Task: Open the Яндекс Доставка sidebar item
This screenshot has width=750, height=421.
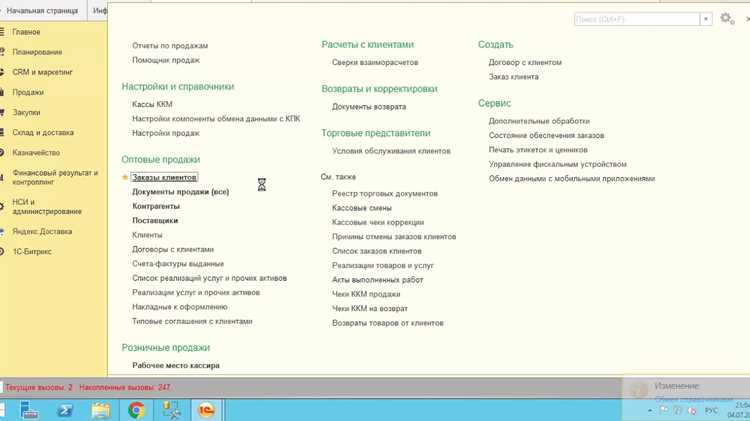Action: click(42, 232)
